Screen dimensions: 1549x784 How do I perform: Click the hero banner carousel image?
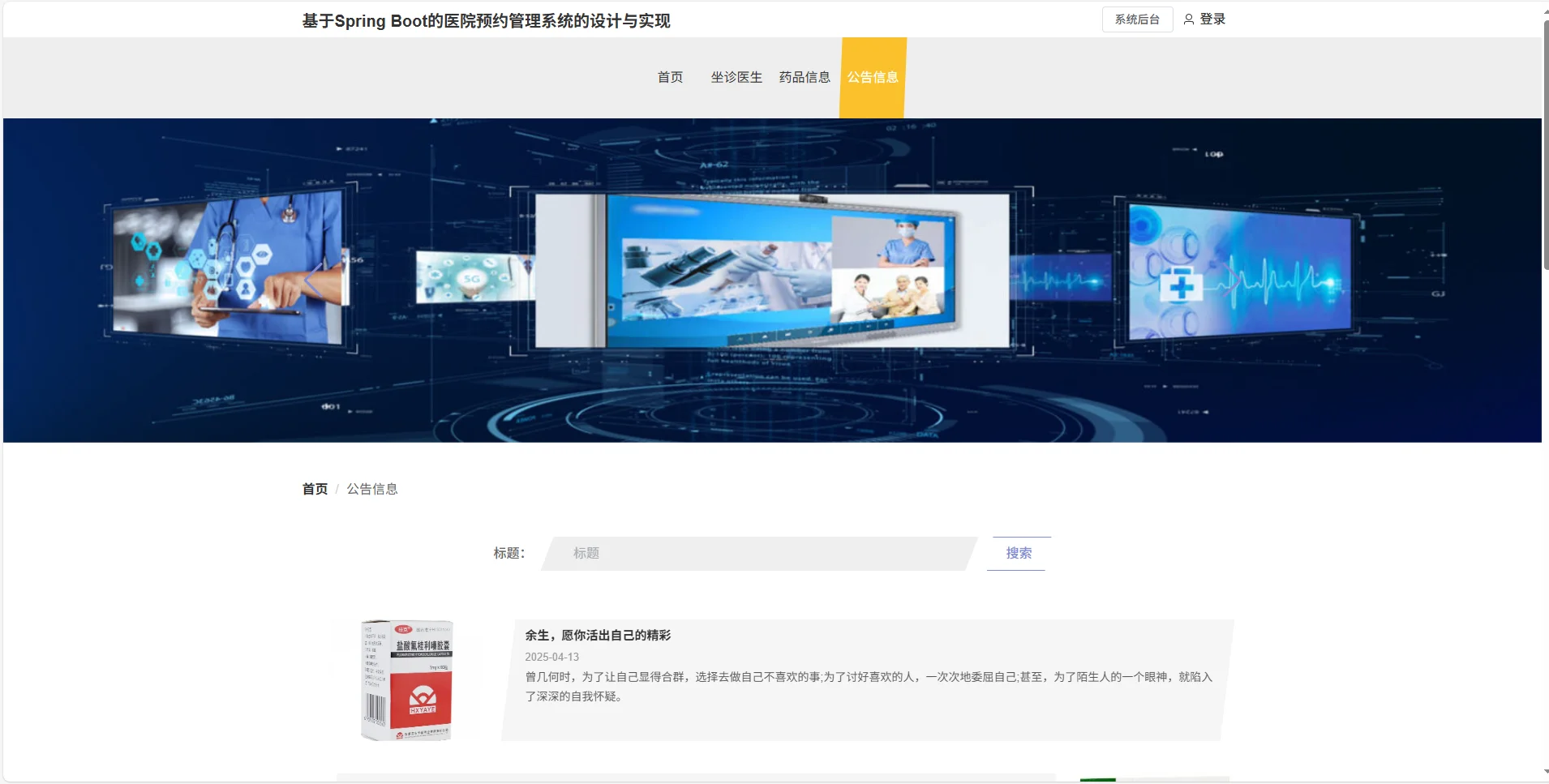click(x=770, y=280)
